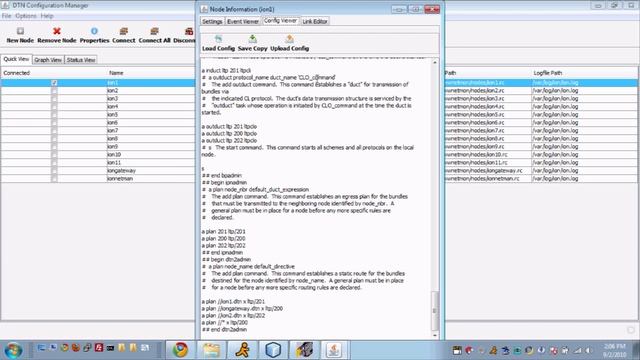This screenshot has height=360, width=640.
Task: Open Google Chrome from taskbar
Action: (x=180, y=350)
